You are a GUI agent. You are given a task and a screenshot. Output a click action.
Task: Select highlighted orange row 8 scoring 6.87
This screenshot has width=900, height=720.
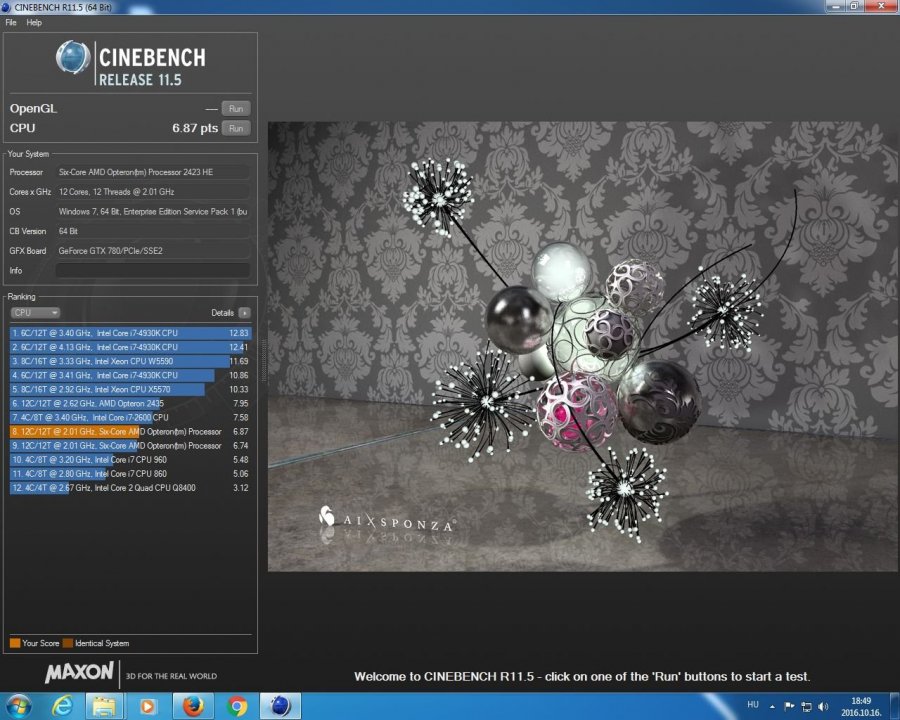tap(130, 431)
